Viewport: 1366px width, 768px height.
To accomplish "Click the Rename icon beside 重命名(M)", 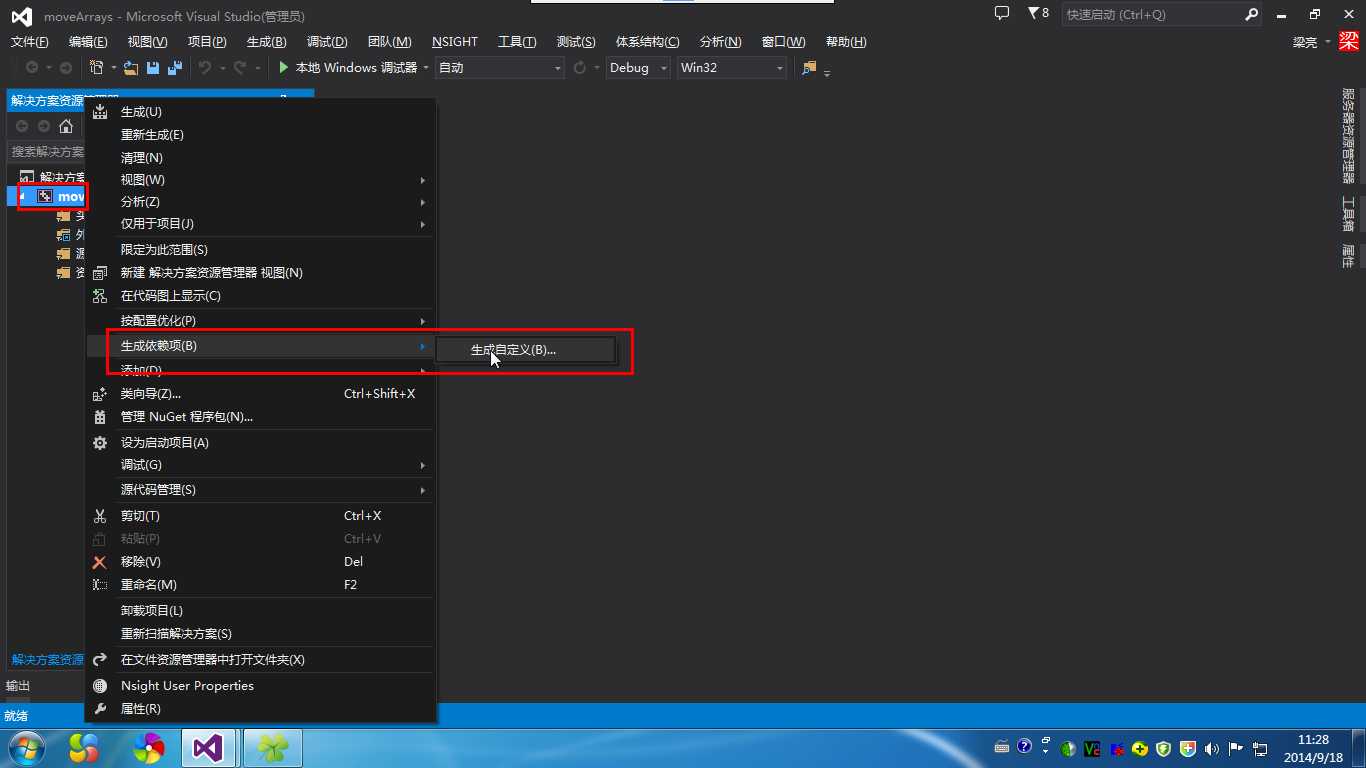I will coord(99,585).
